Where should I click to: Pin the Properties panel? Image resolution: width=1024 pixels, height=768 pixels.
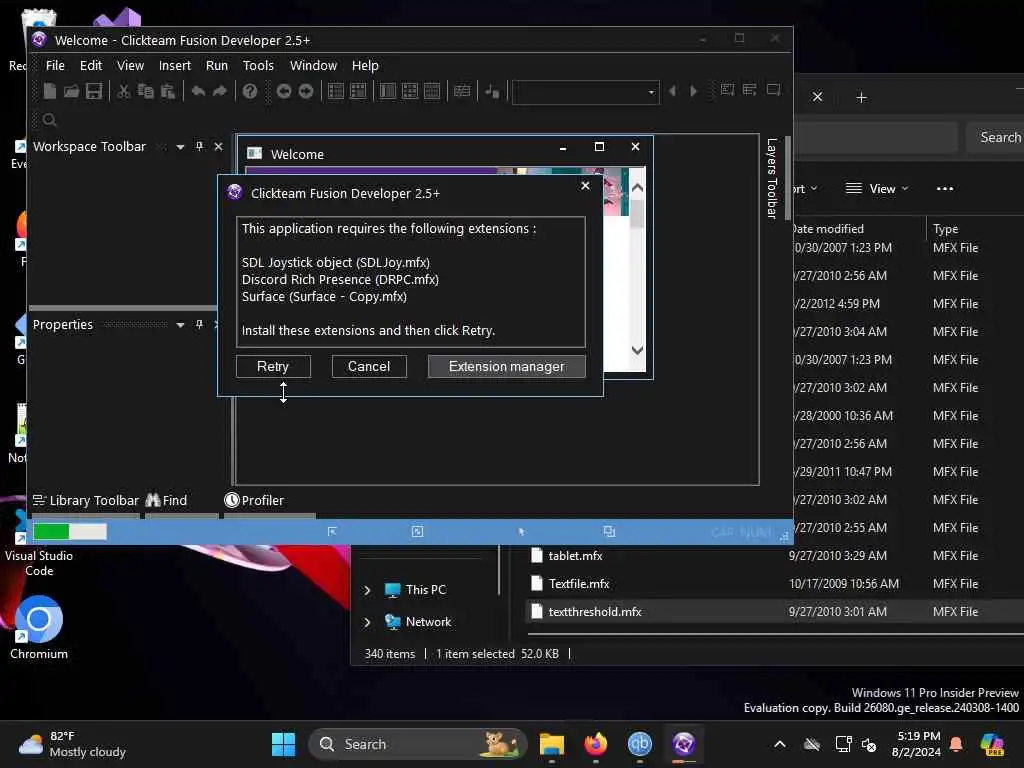[199, 324]
